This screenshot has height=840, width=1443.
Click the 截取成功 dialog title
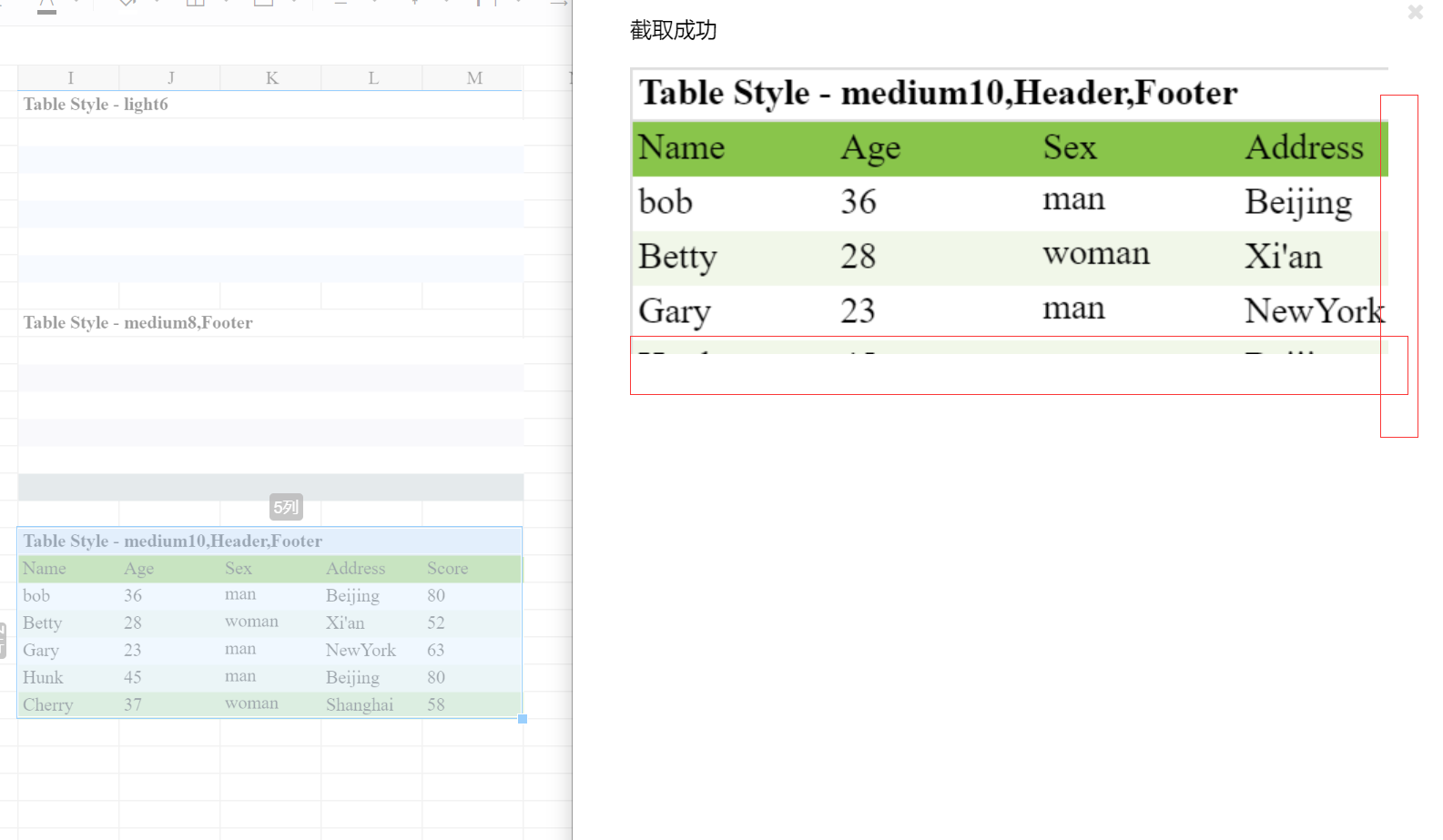[674, 30]
